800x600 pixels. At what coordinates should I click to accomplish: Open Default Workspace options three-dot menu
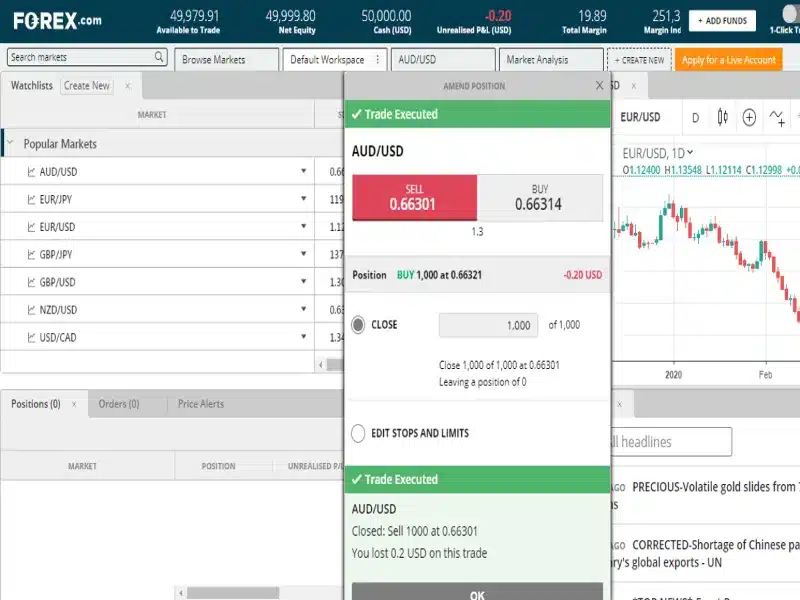pos(377,60)
